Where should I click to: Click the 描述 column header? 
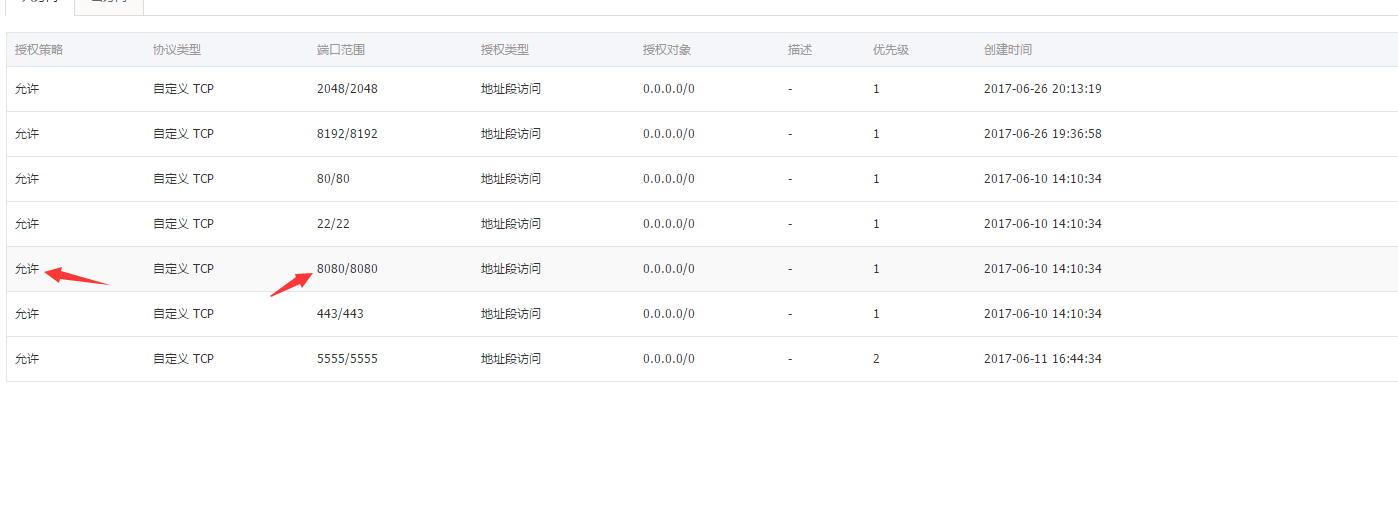(800, 49)
